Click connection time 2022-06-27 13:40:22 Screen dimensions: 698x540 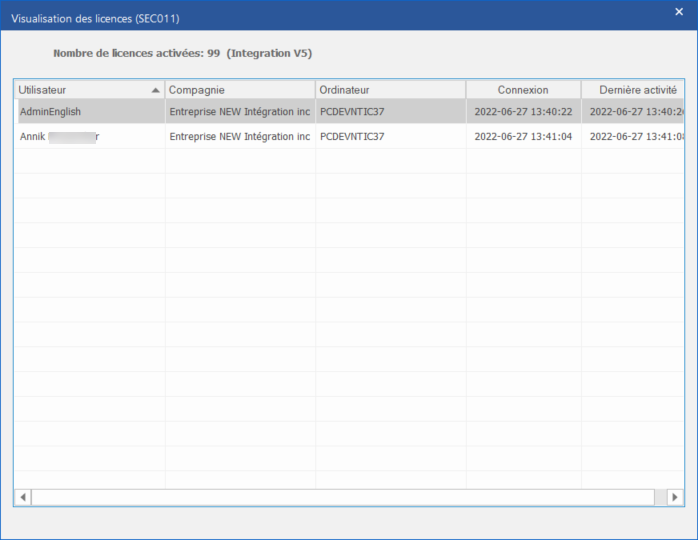pos(523,112)
